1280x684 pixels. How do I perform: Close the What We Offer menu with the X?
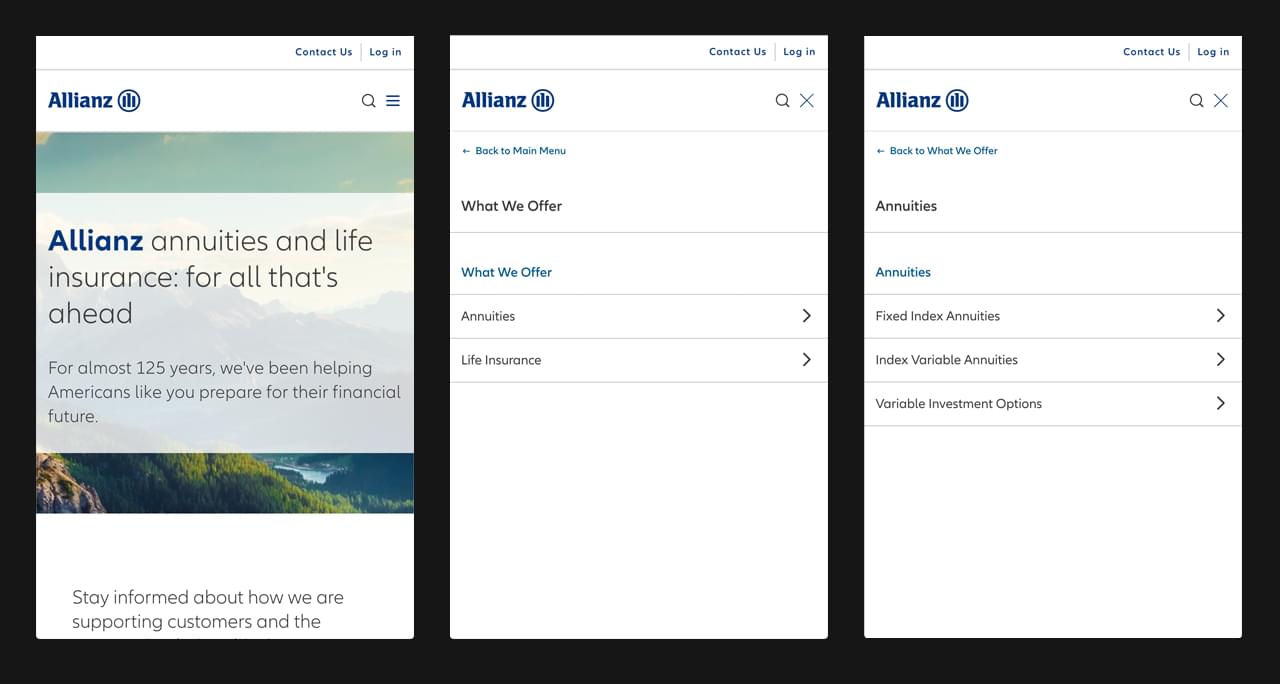tap(807, 100)
